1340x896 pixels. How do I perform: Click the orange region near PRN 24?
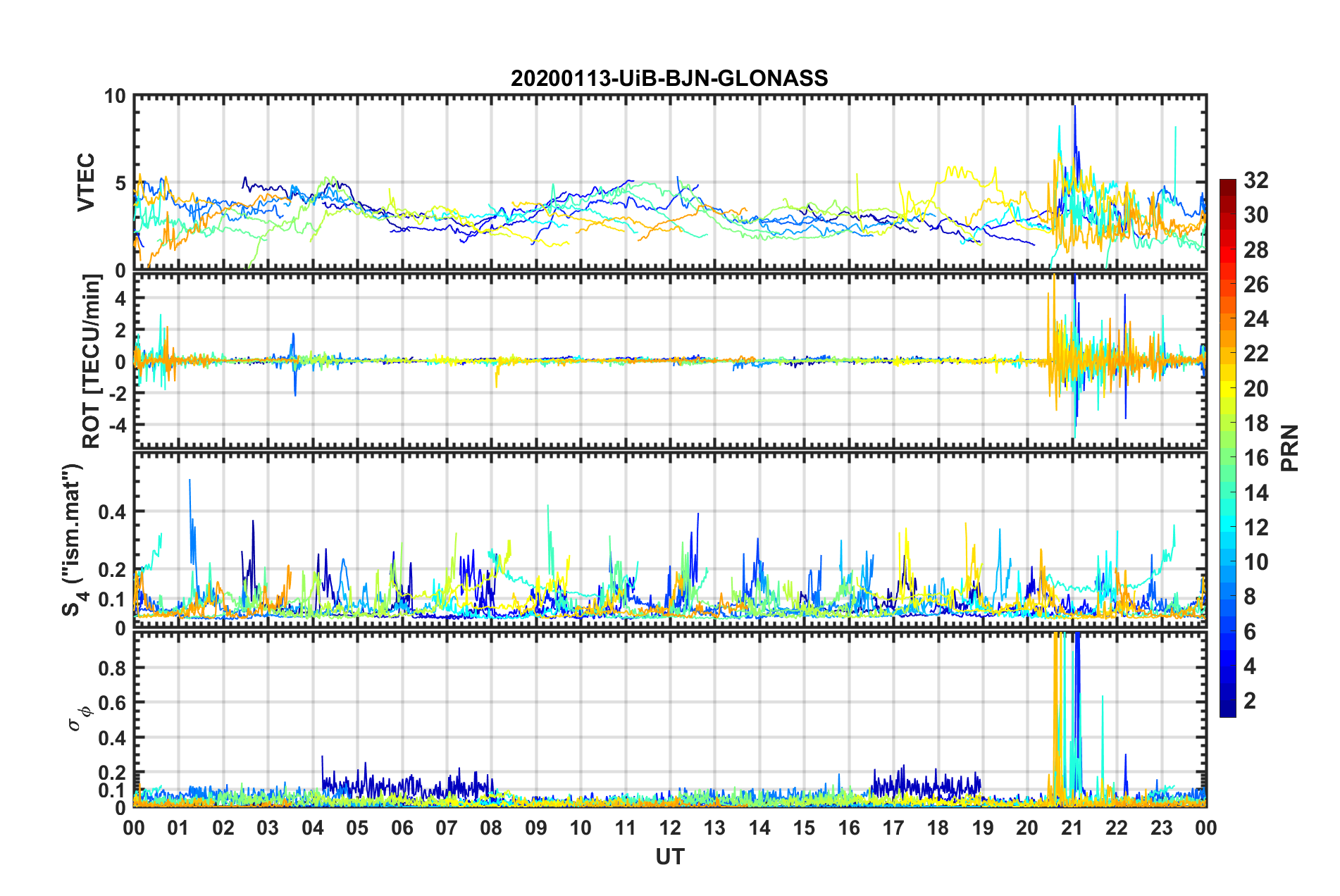[1227, 319]
